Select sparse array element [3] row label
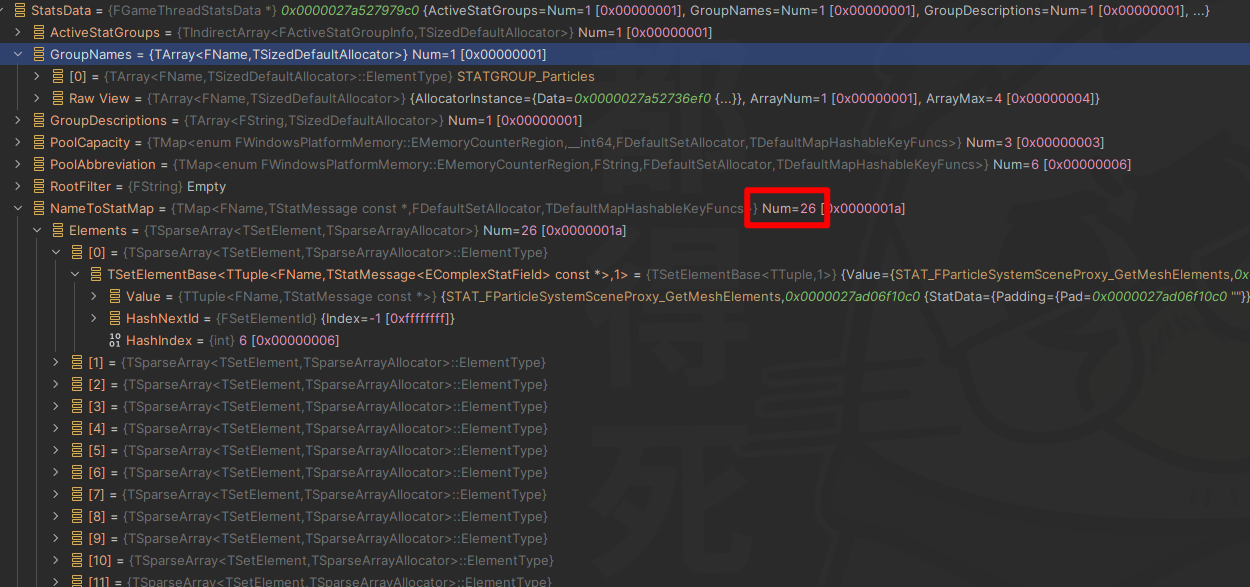 pyautogui.click(x=96, y=406)
